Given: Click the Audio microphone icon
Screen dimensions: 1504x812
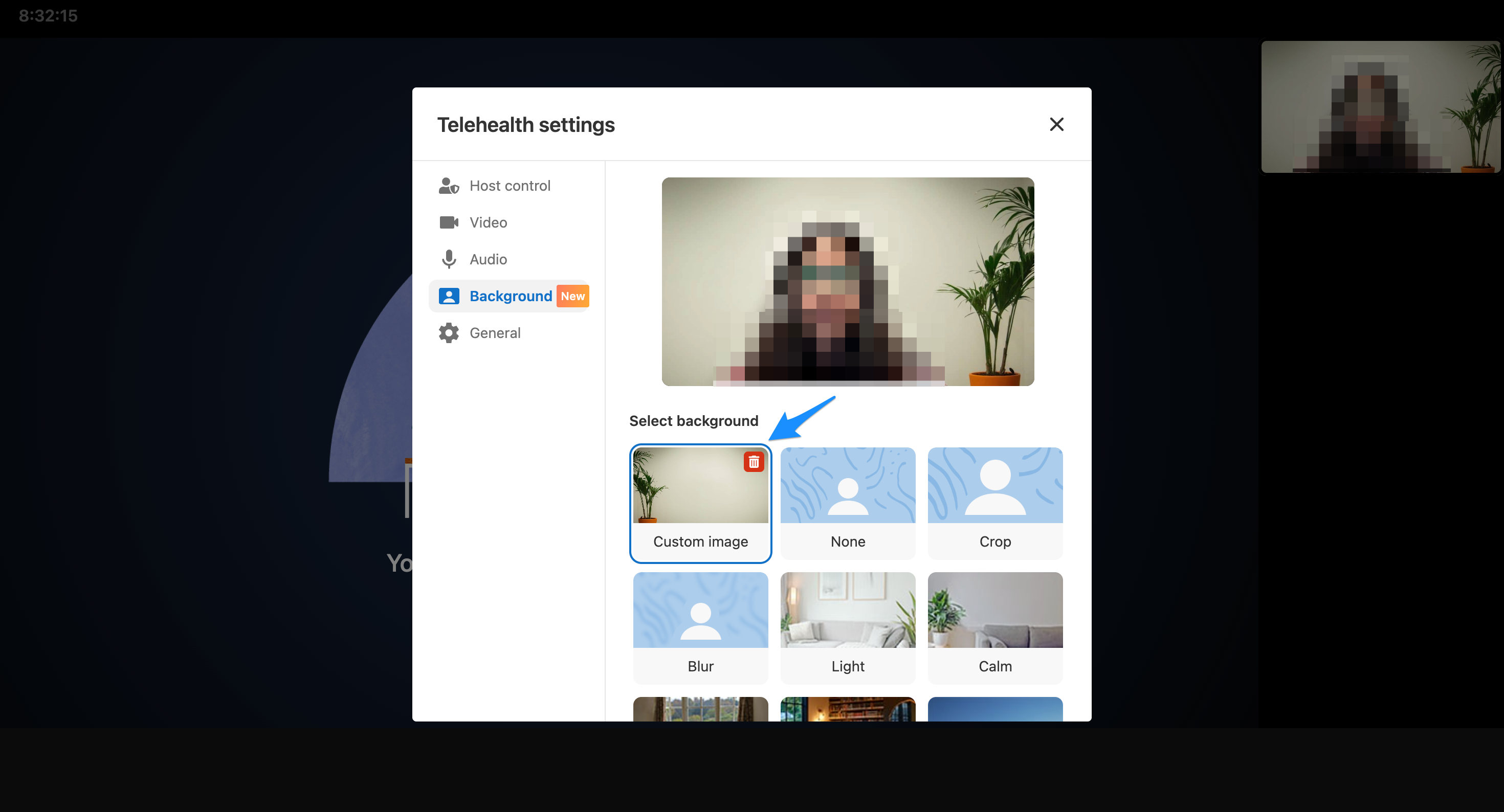Looking at the screenshot, I should [x=449, y=259].
